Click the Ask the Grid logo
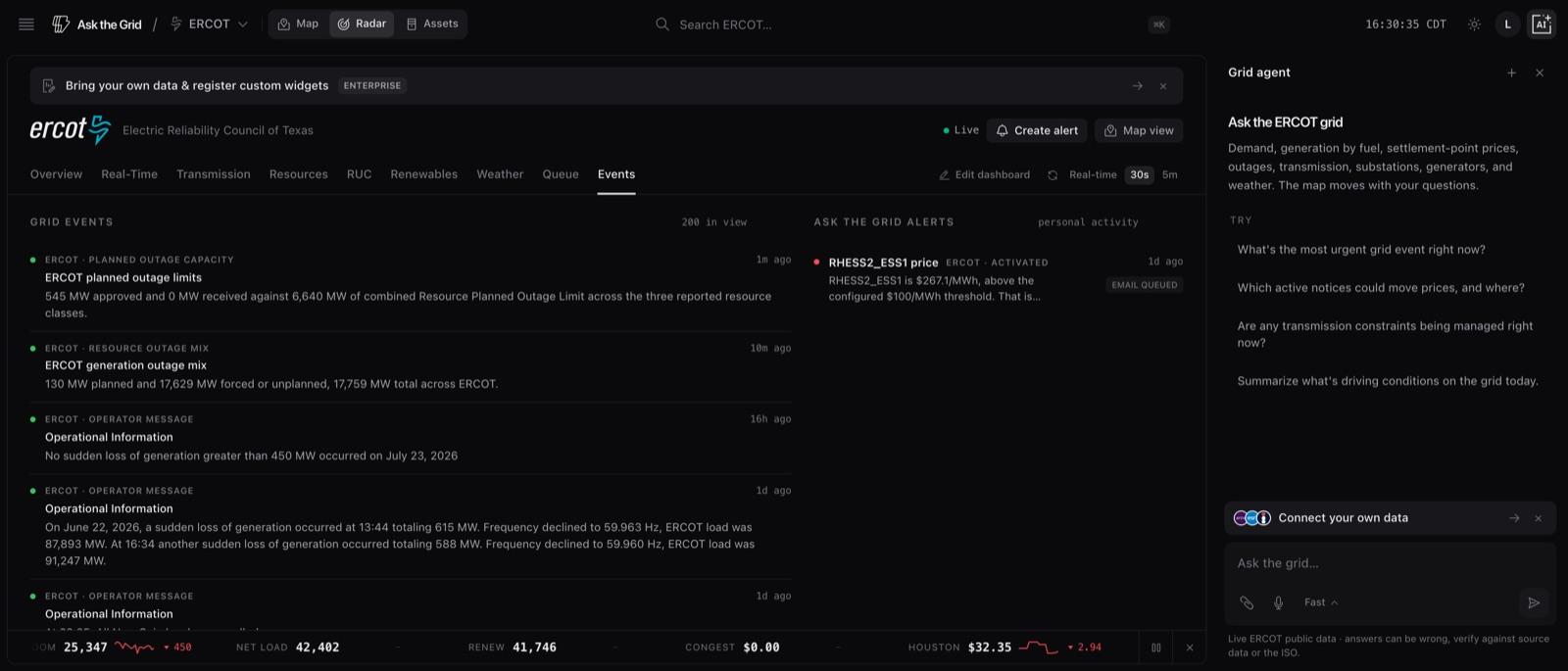1568x671 pixels. 96,24
